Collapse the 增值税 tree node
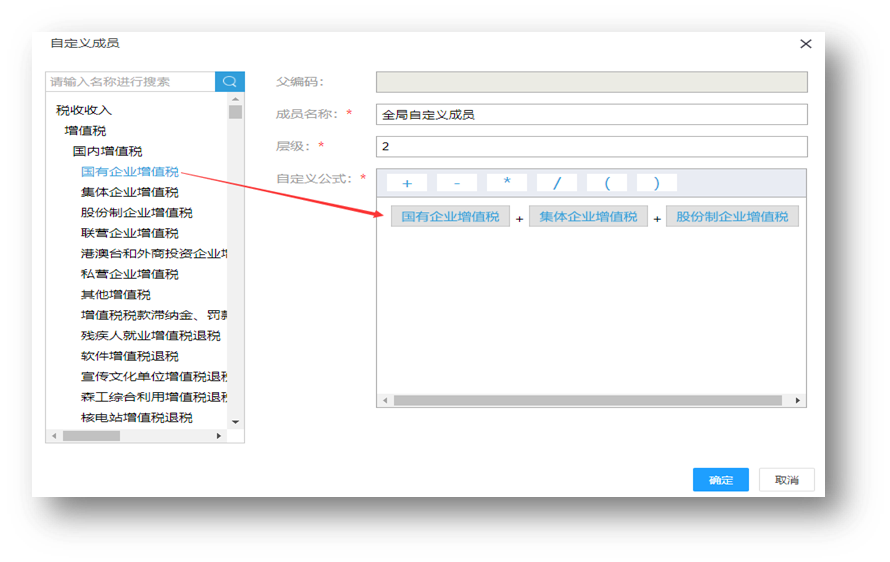 point(85,131)
